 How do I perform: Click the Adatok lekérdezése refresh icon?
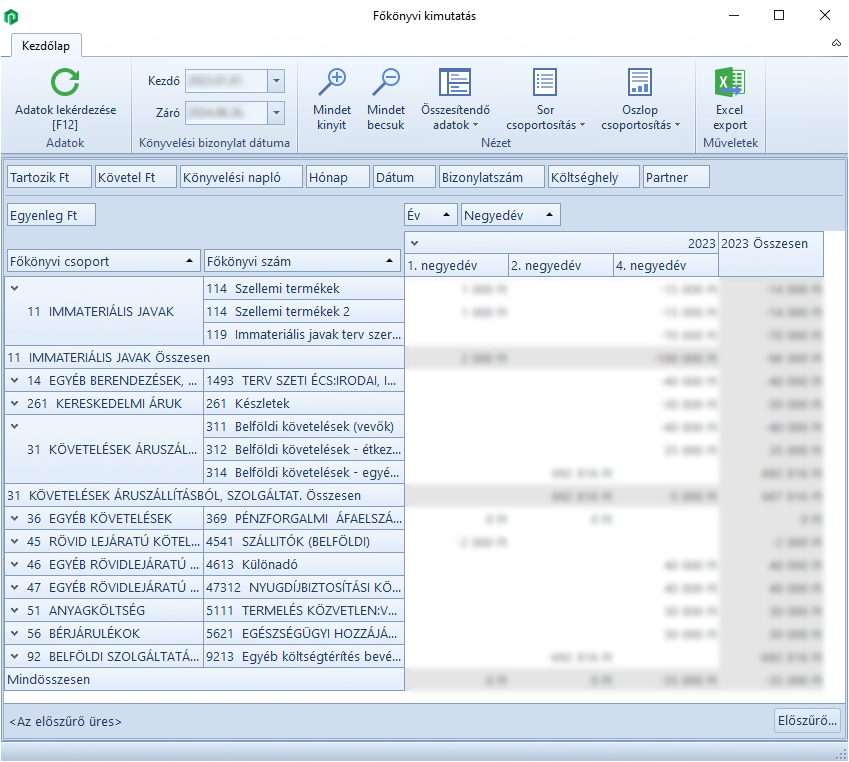(65, 83)
